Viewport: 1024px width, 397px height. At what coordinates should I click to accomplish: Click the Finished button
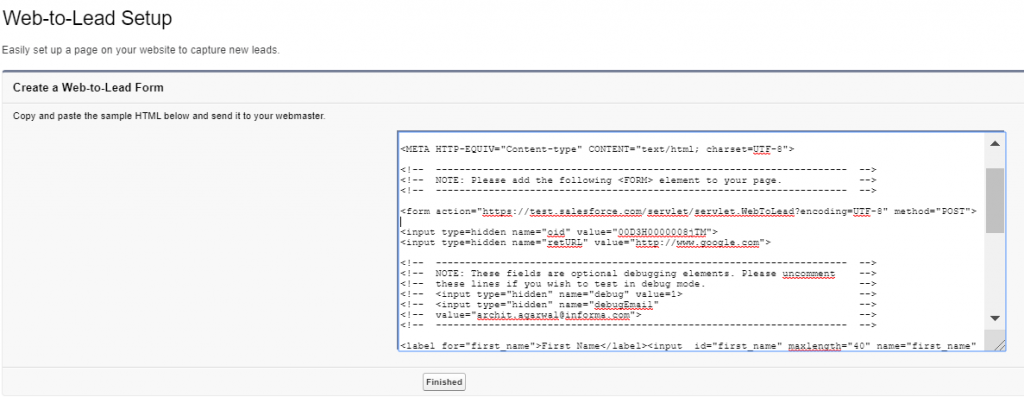[x=444, y=382]
